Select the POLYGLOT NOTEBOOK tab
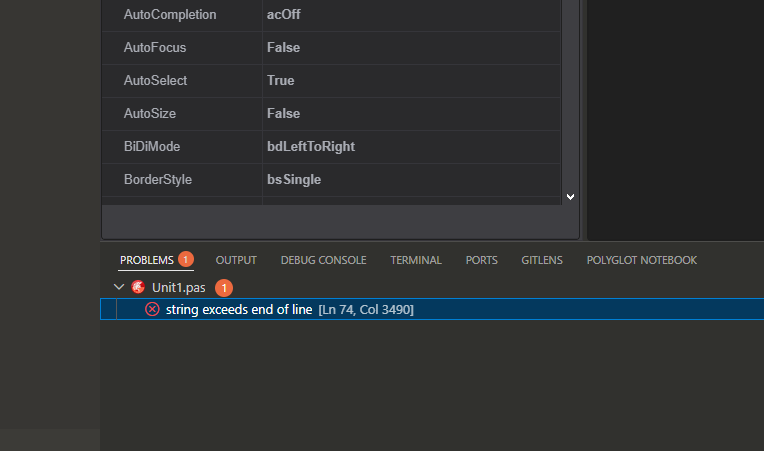The width and height of the screenshot is (764, 451). [x=641, y=260]
